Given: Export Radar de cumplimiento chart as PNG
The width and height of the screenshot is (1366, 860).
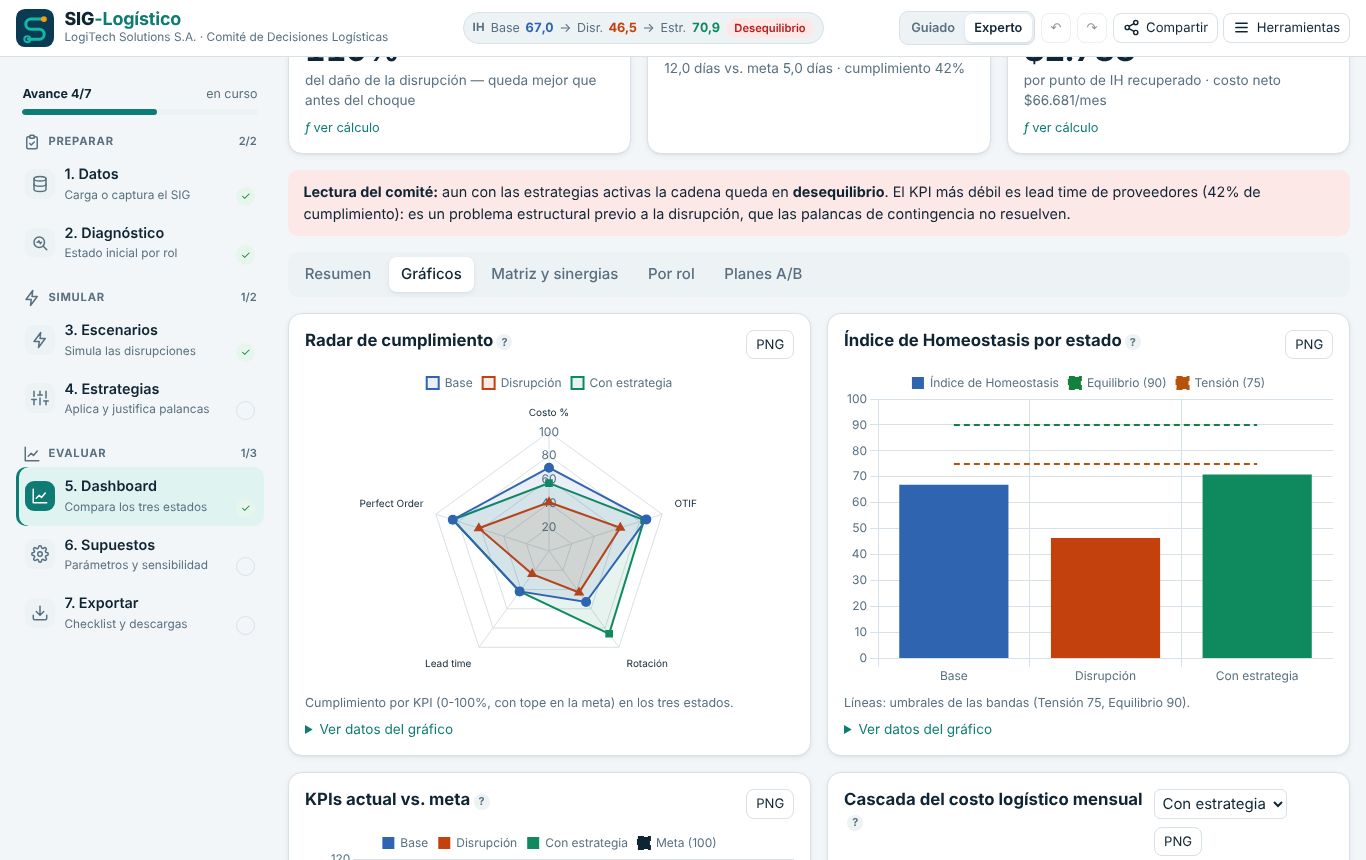Looking at the screenshot, I should [x=770, y=344].
